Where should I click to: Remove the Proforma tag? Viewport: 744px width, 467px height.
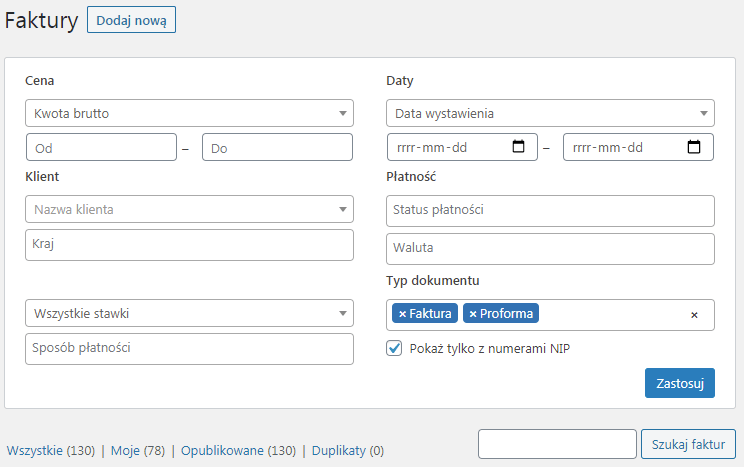point(473,314)
